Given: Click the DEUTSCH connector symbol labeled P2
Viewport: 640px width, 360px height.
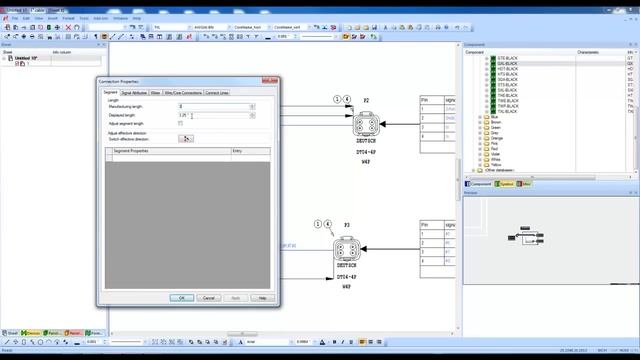Looking at the screenshot, I should point(366,124).
